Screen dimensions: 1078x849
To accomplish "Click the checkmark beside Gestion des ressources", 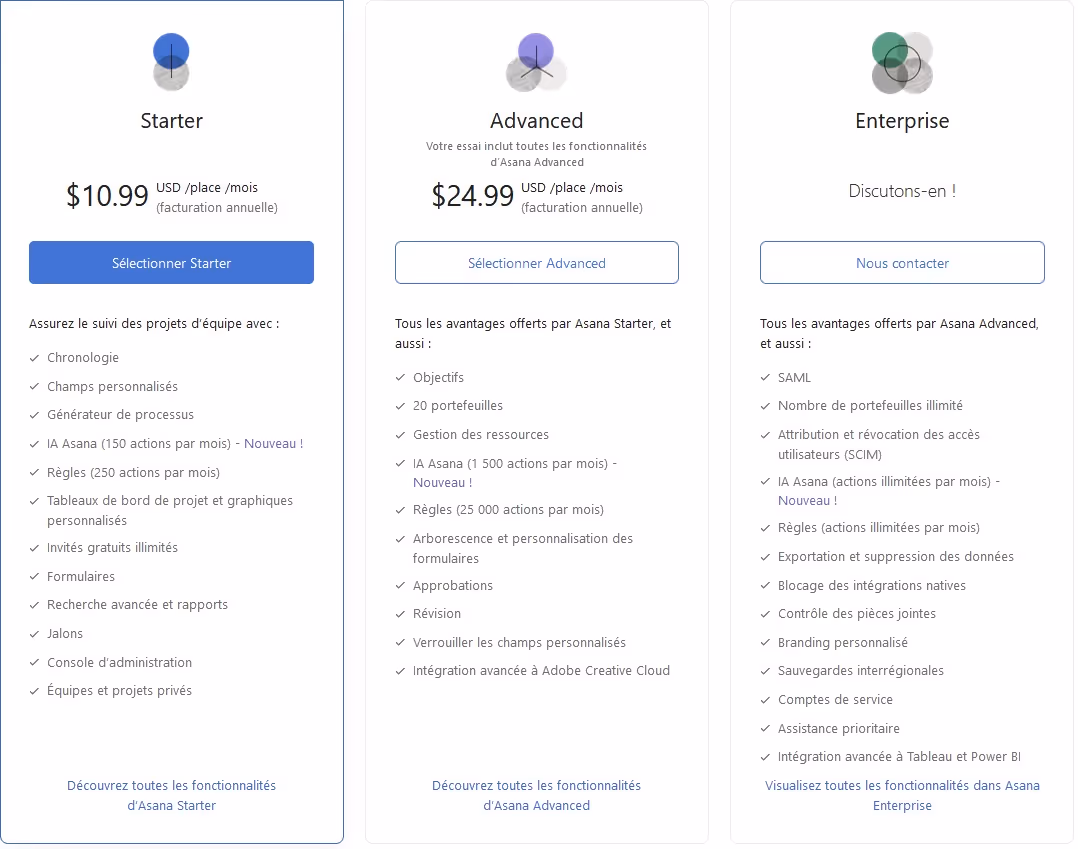I will (401, 435).
